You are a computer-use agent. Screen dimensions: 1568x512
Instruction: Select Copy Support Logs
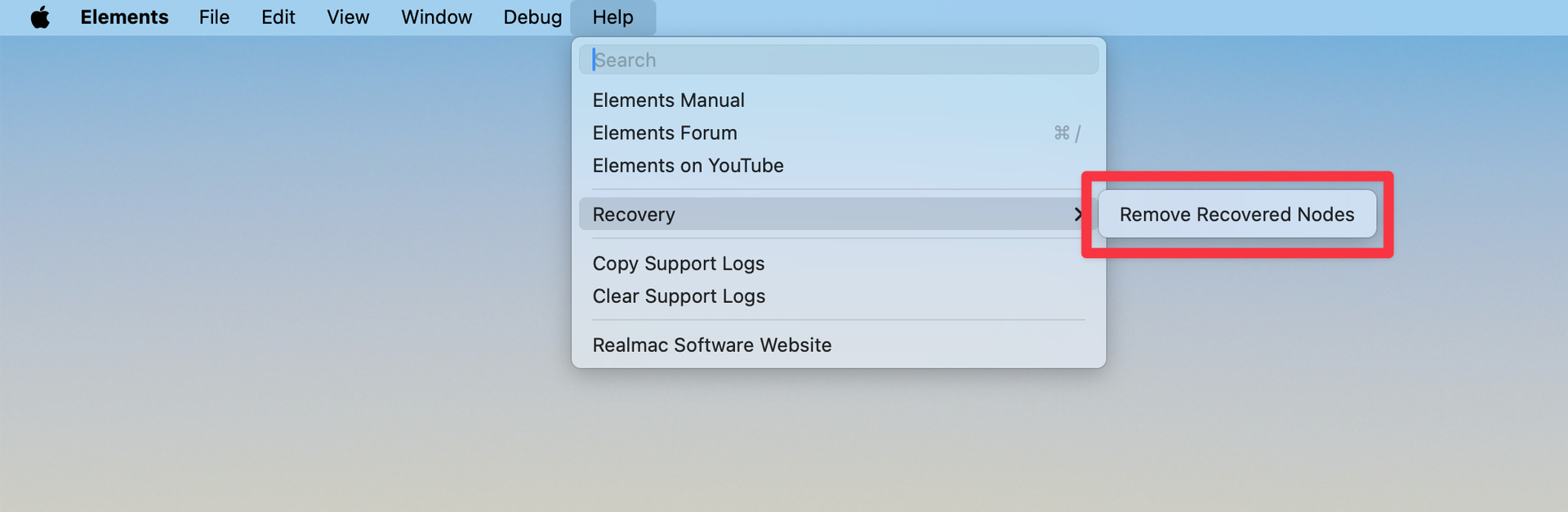click(678, 264)
